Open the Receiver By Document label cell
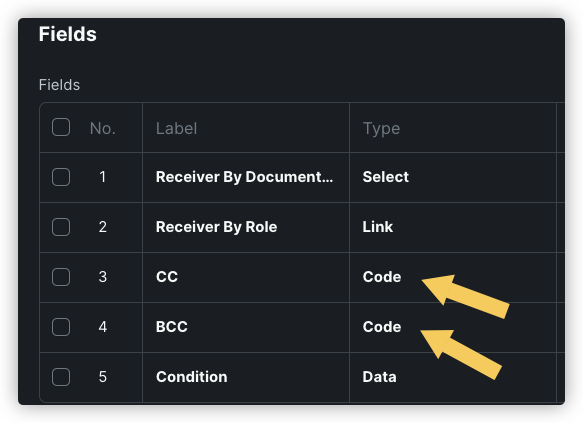Viewport: 583px width, 423px height. click(x=246, y=177)
